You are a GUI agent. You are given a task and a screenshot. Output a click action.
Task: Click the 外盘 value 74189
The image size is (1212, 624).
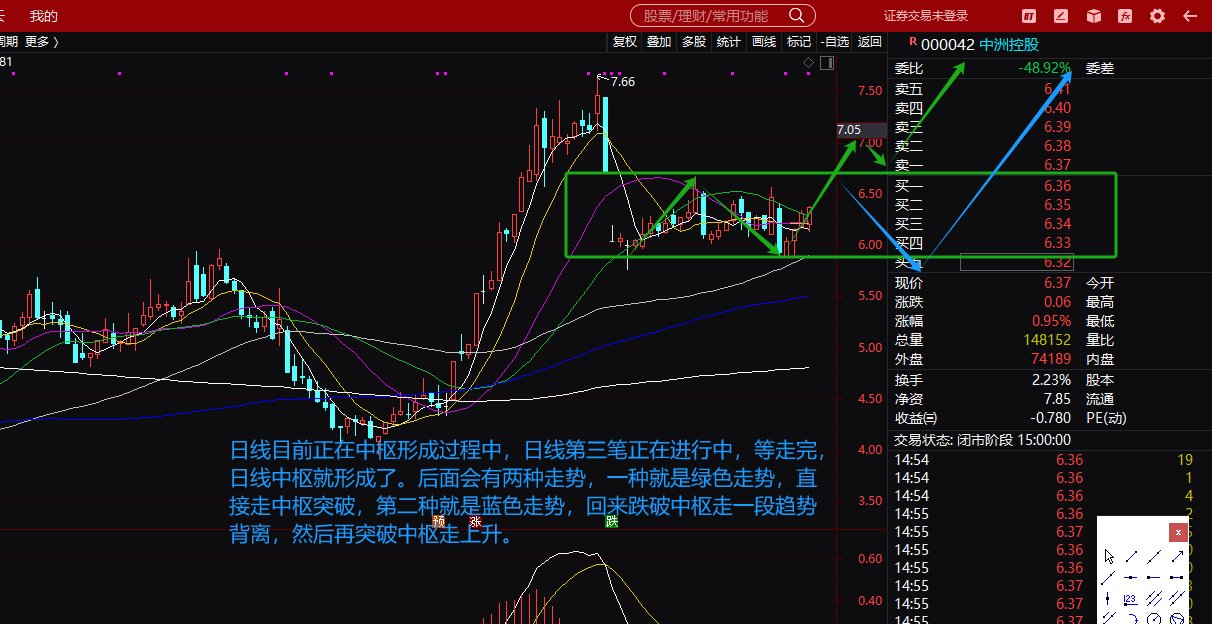pyautogui.click(x=1050, y=359)
